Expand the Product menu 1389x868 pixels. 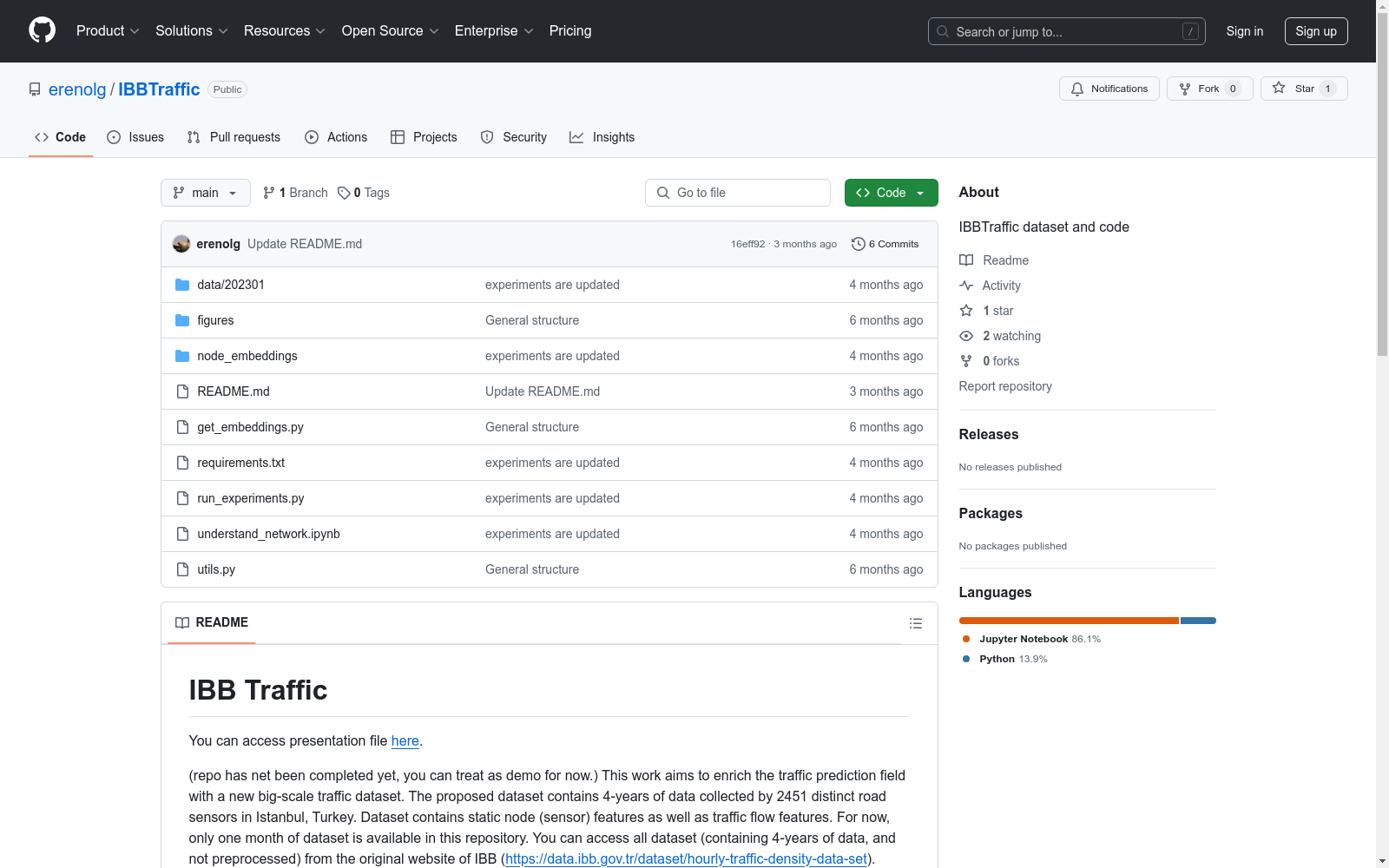point(108,31)
